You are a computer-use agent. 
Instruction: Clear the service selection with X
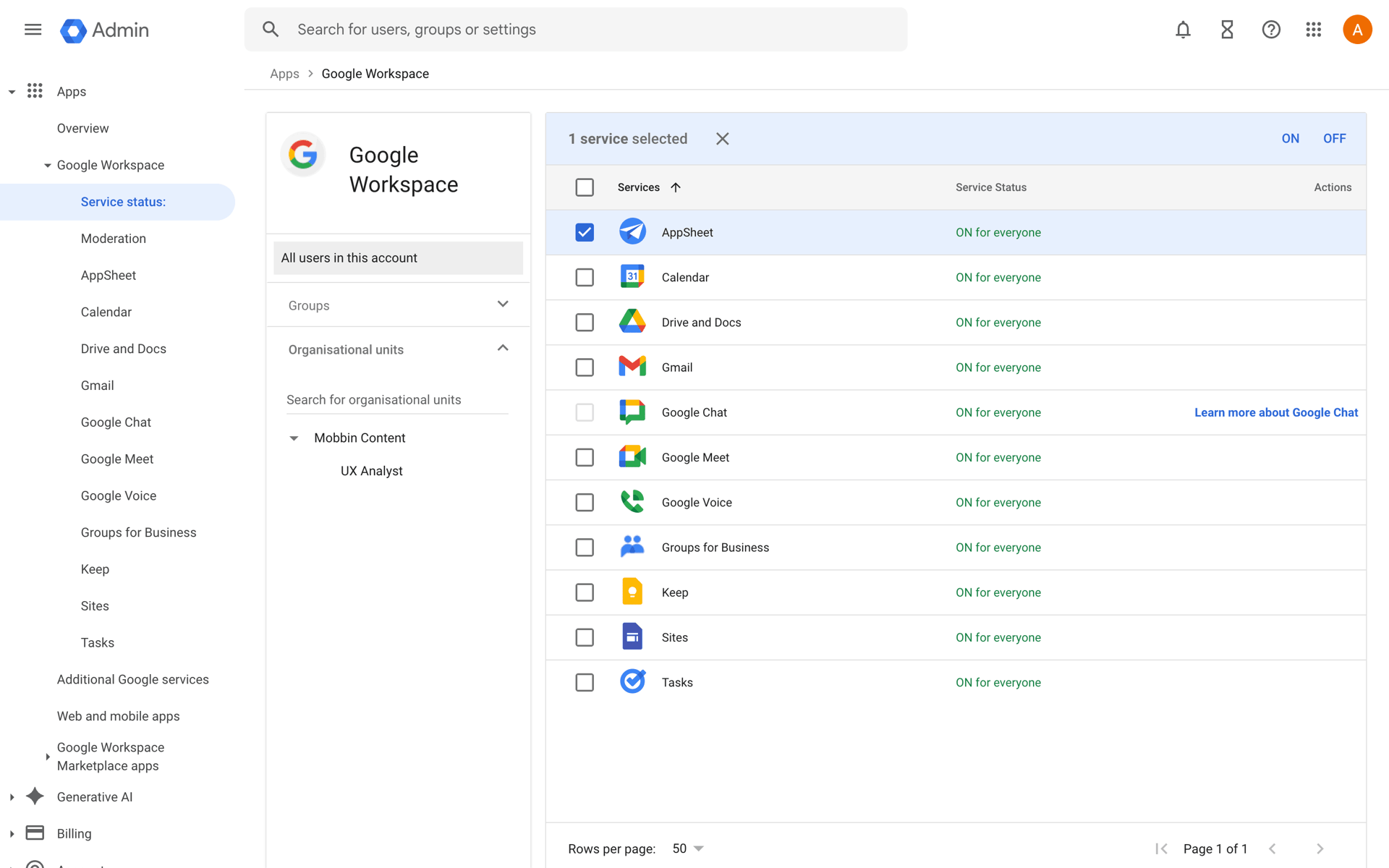pos(722,139)
